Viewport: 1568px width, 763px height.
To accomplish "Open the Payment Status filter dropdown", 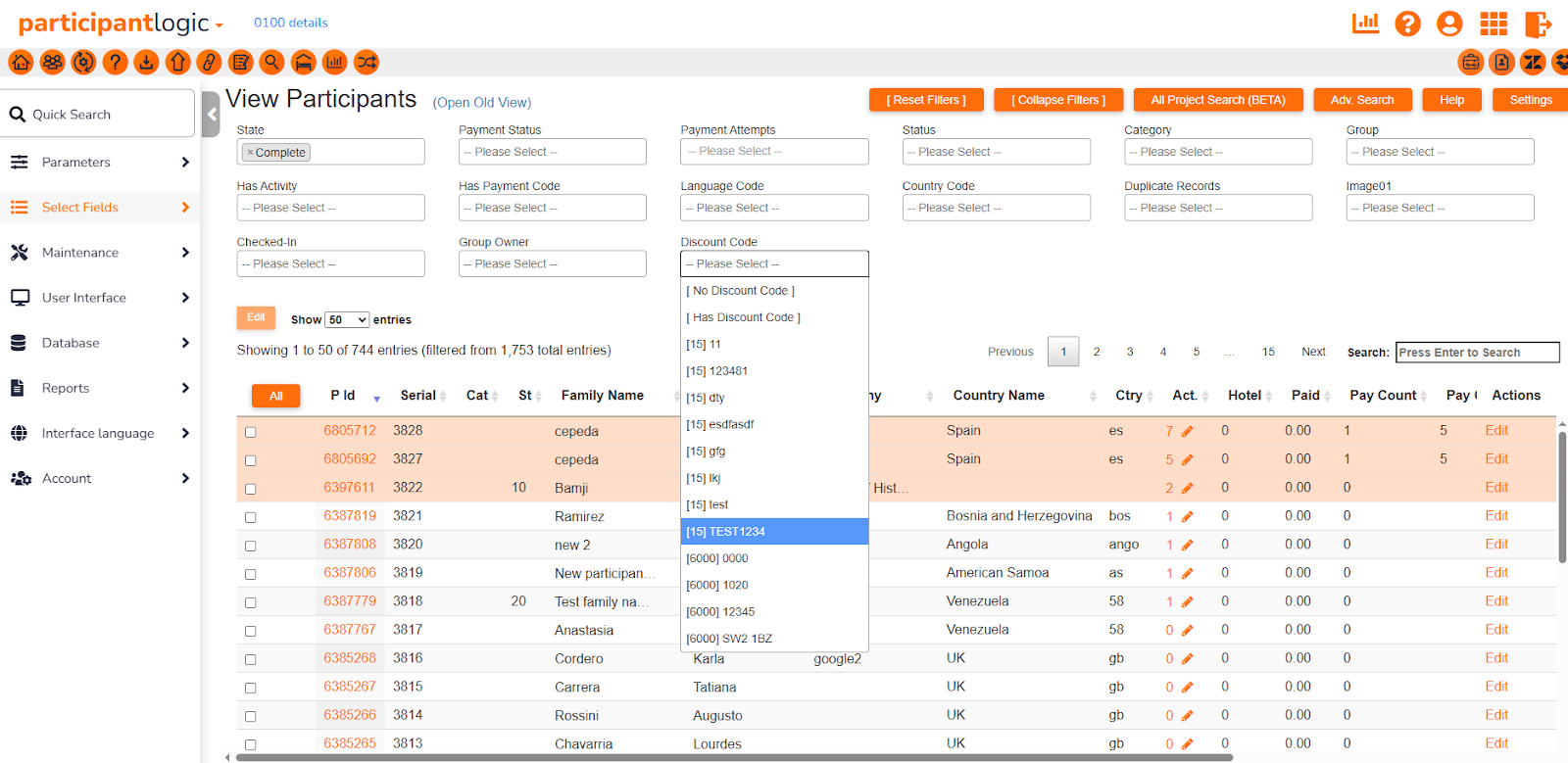I will [552, 152].
